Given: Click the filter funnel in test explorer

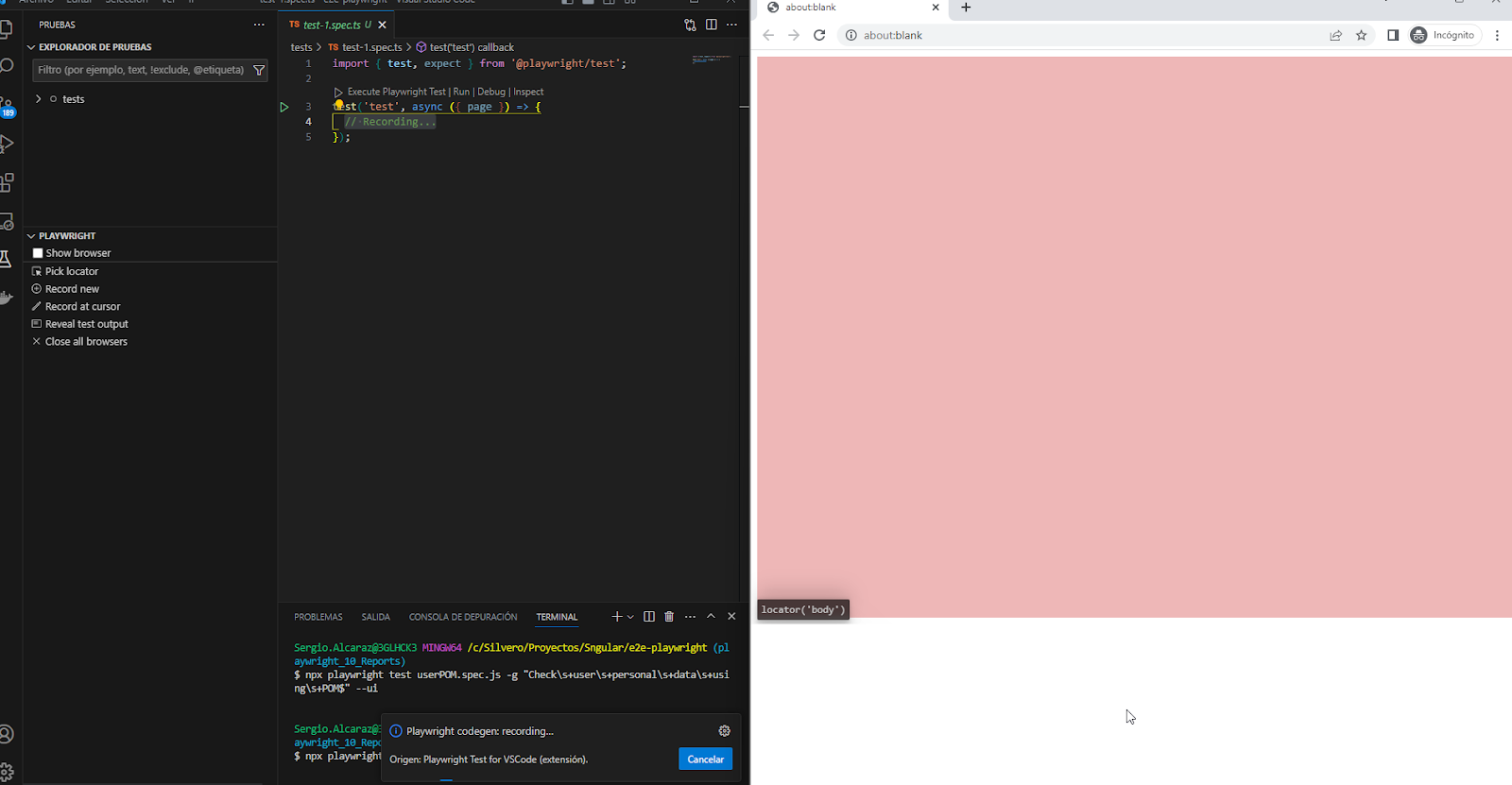Looking at the screenshot, I should [x=258, y=70].
